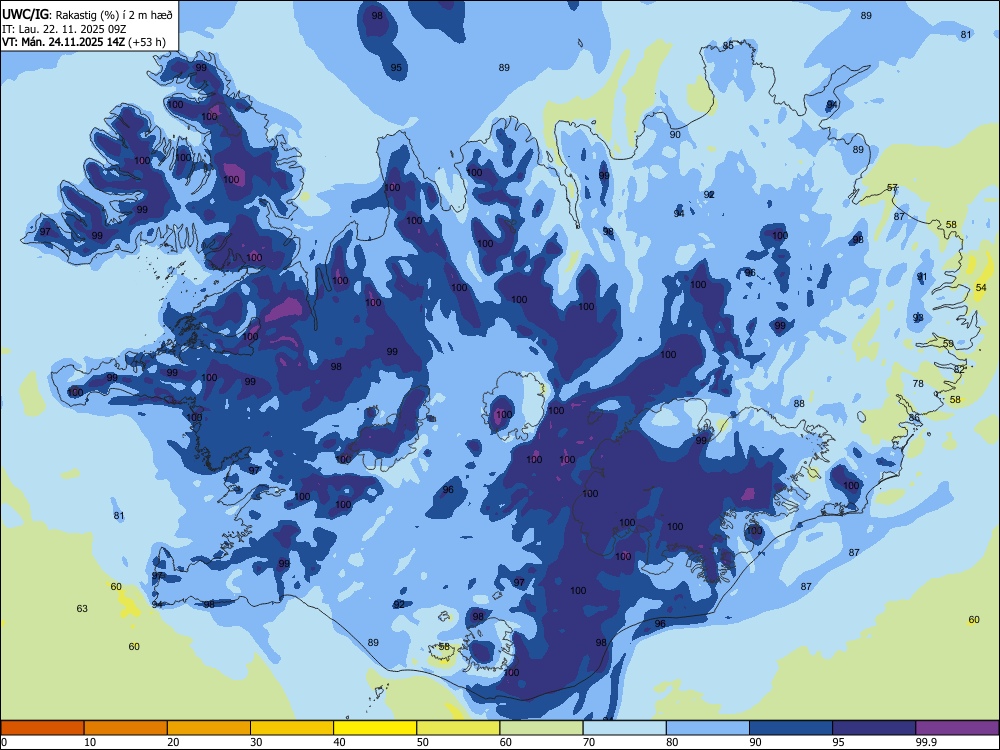Screen dimensions: 1000x750
Task: Select the '82' value on the east coast
Action: point(959,369)
